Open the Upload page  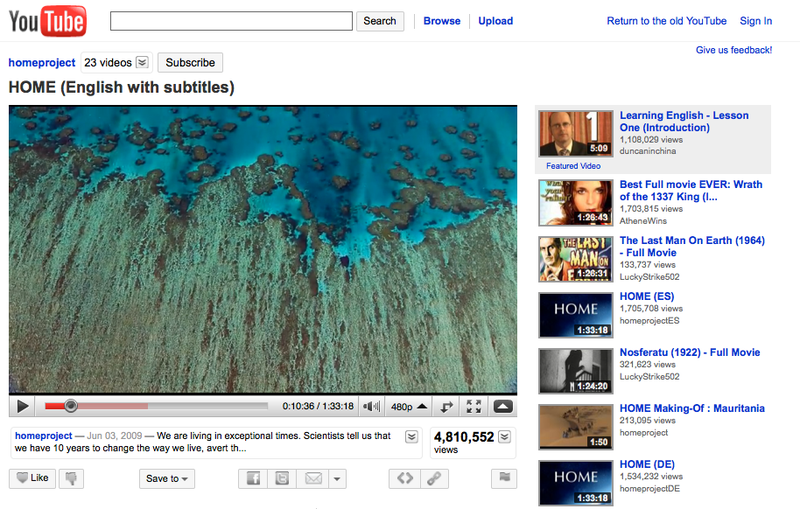pos(495,21)
